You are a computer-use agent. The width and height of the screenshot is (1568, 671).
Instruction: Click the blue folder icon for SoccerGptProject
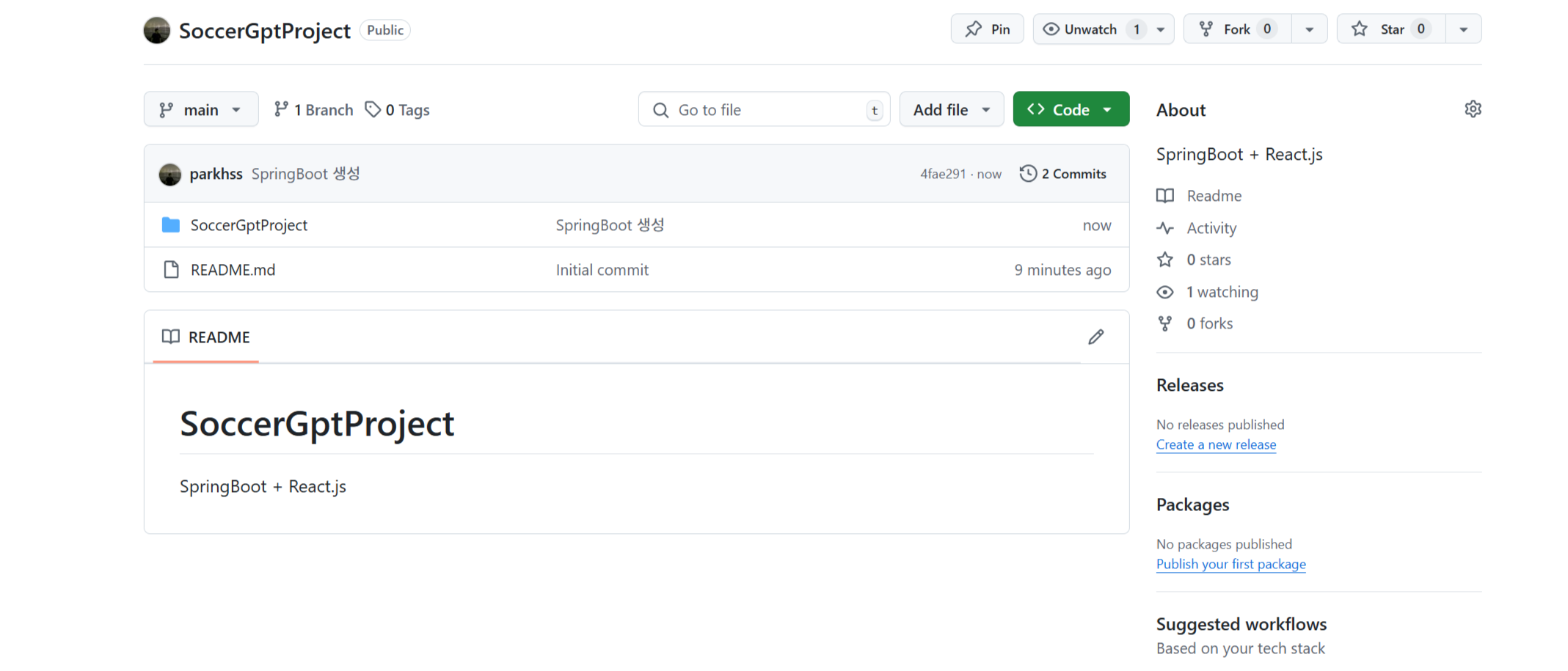(171, 225)
